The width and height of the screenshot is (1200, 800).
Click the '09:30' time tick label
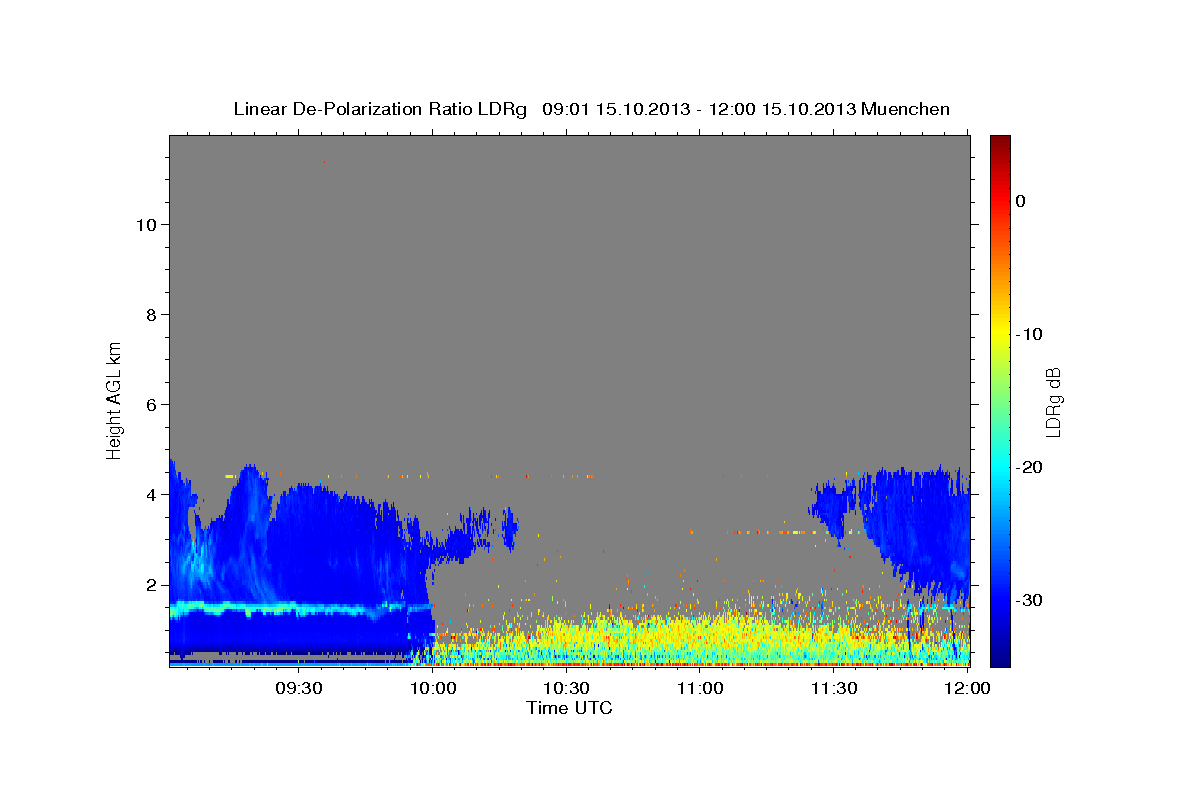(x=299, y=689)
